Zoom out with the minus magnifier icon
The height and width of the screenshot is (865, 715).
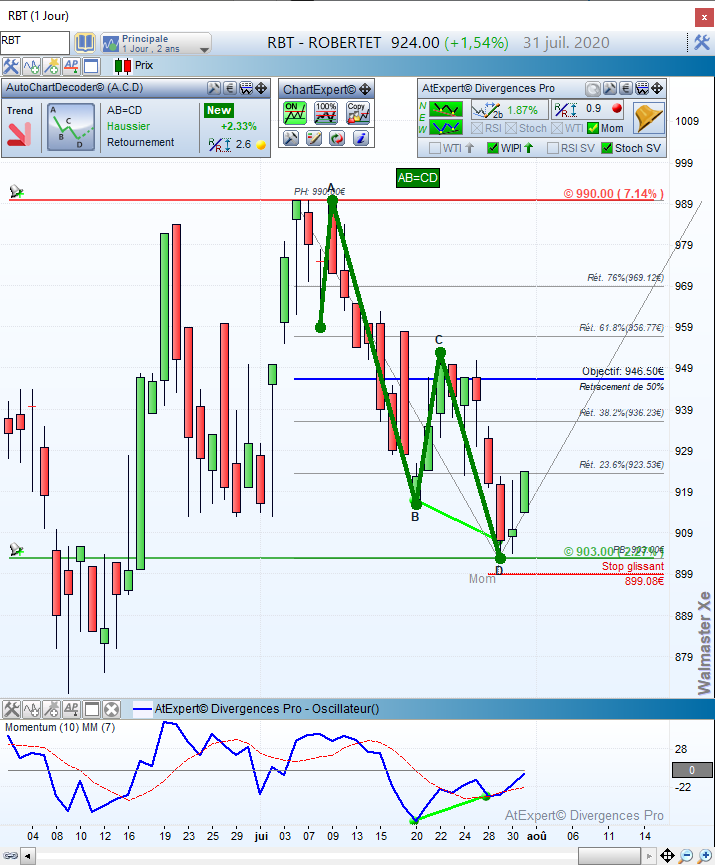(x=686, y=856)
